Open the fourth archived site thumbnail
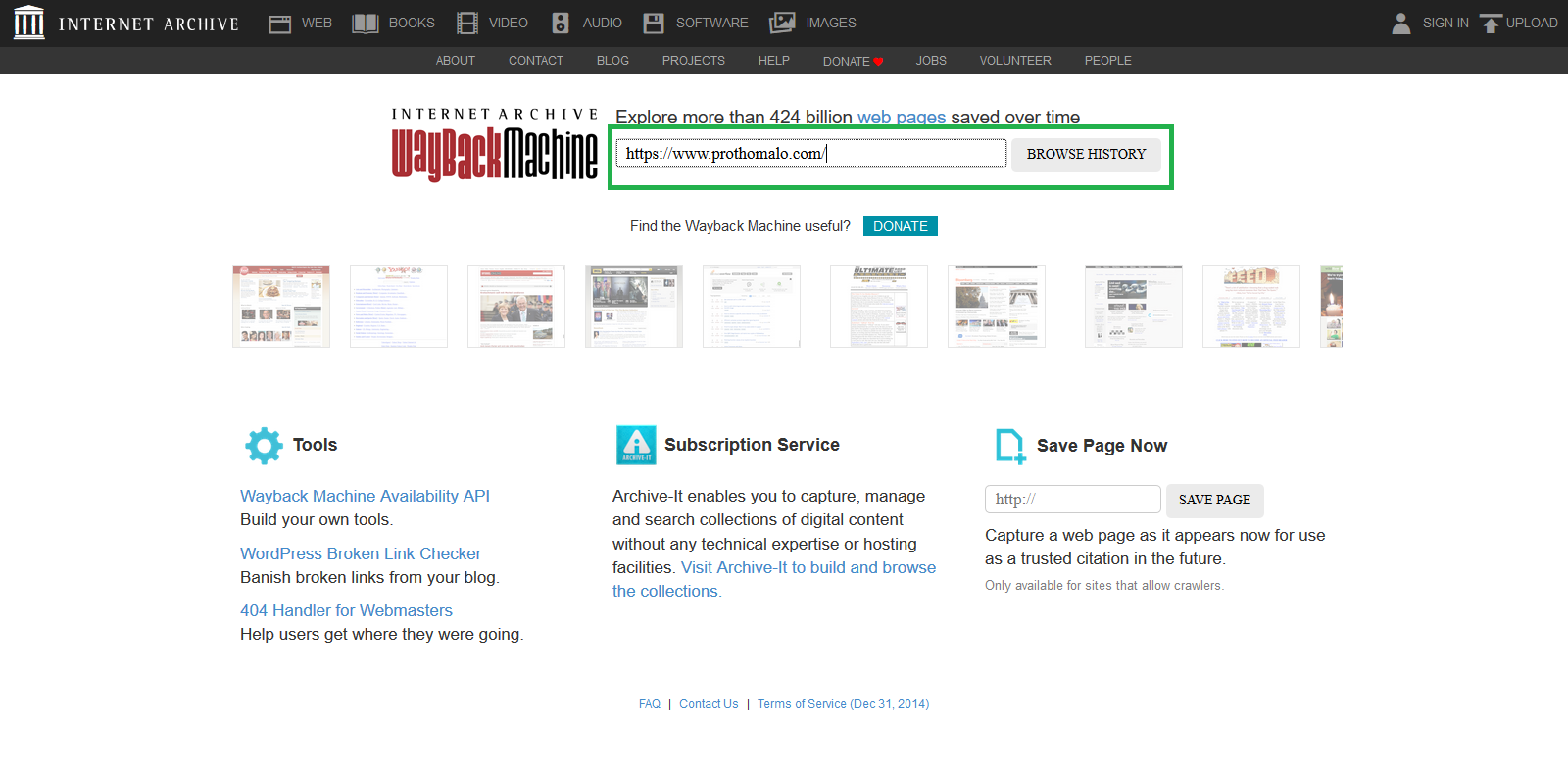 634,307
